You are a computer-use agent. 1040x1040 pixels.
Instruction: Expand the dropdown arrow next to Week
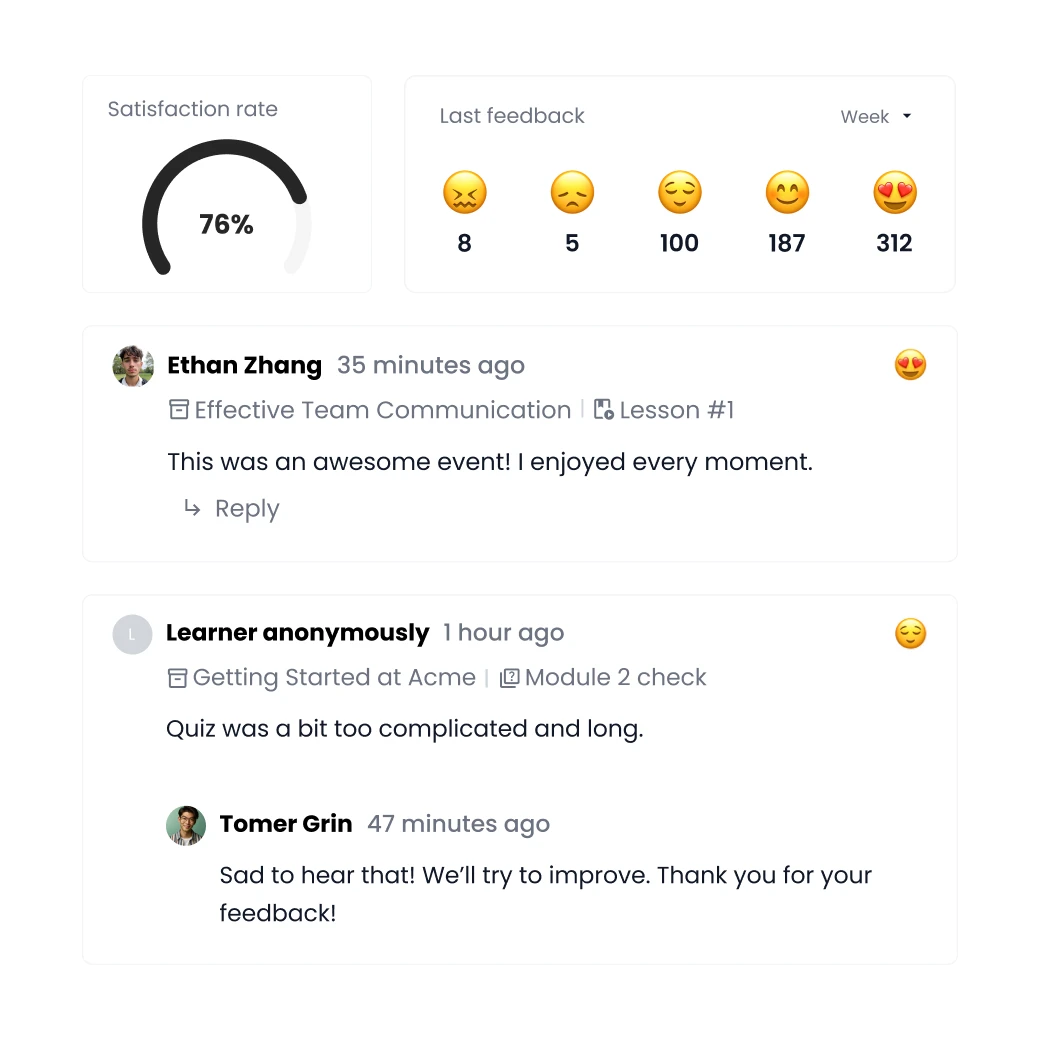907,116
